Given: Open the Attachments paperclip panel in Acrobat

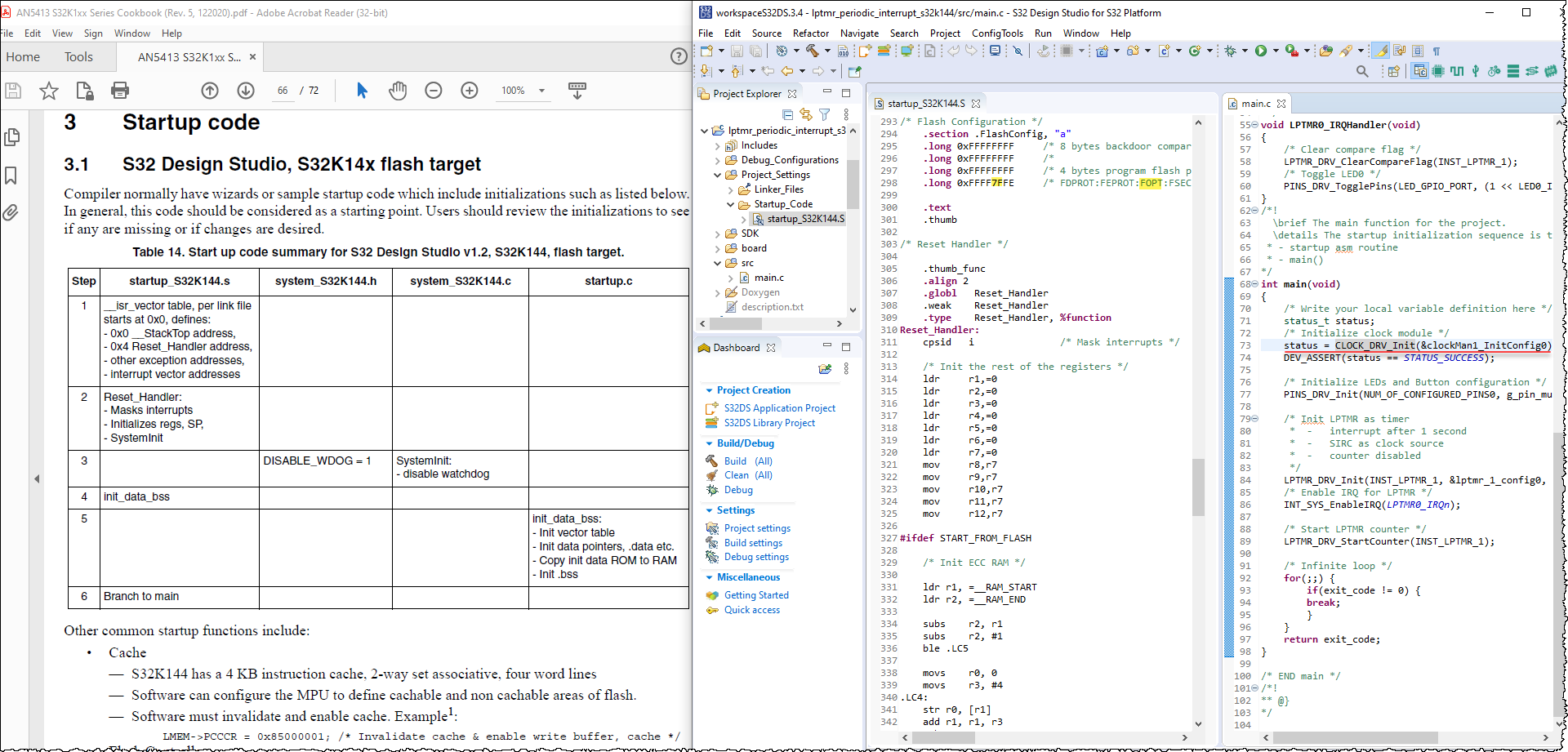Looking at the screenshot, I should tap(11, 213).
